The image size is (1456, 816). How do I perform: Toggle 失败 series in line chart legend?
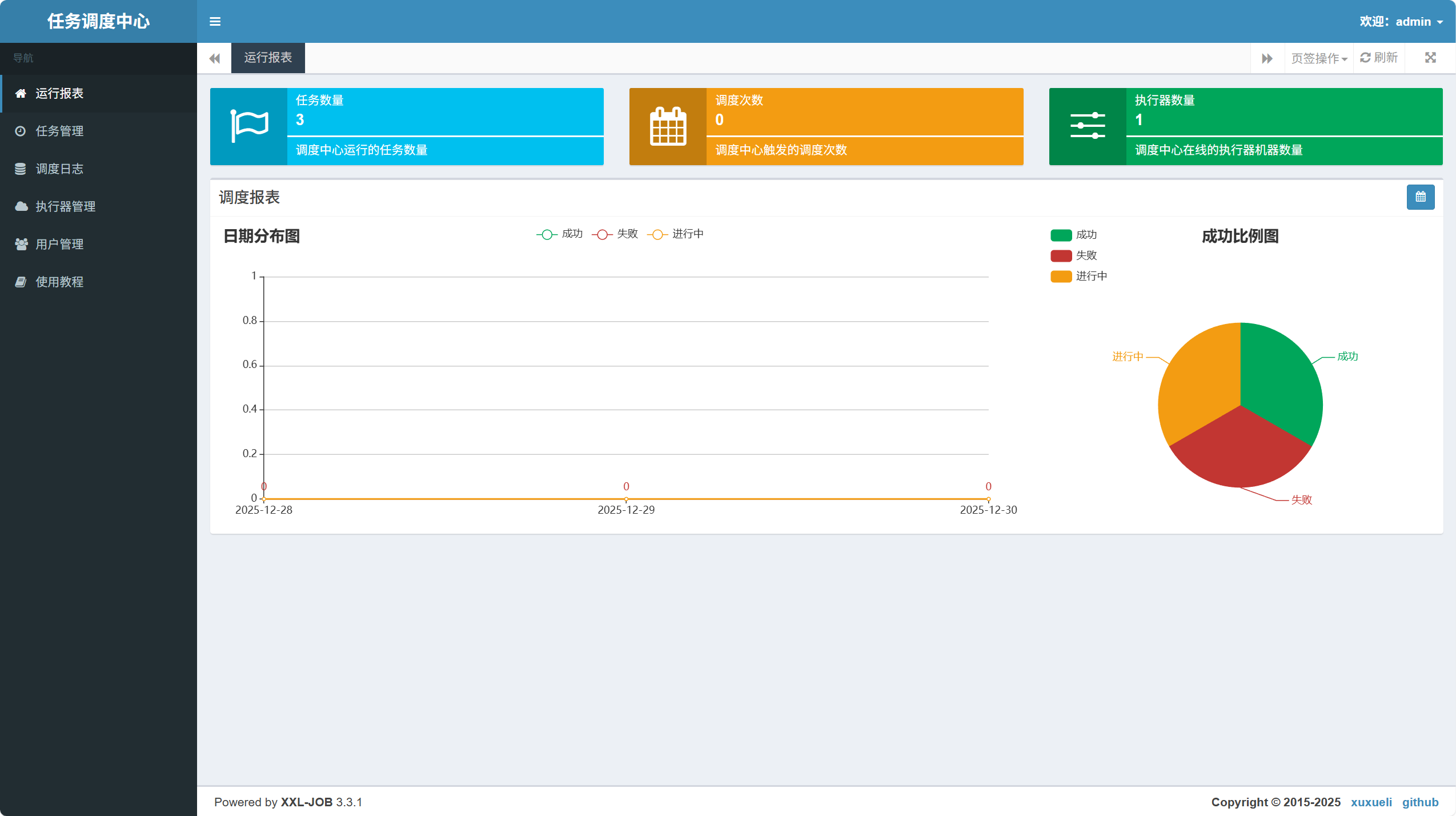[x=615, y=234]
